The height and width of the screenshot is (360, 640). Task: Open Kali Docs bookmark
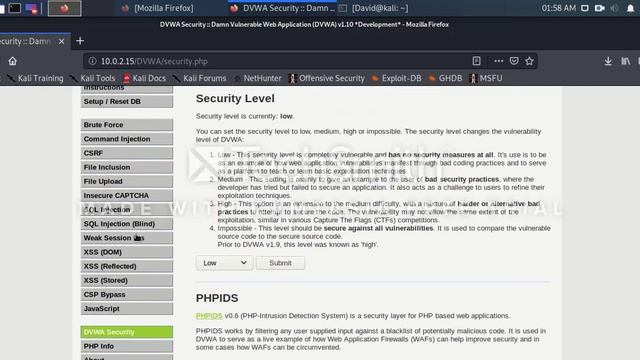144,78
